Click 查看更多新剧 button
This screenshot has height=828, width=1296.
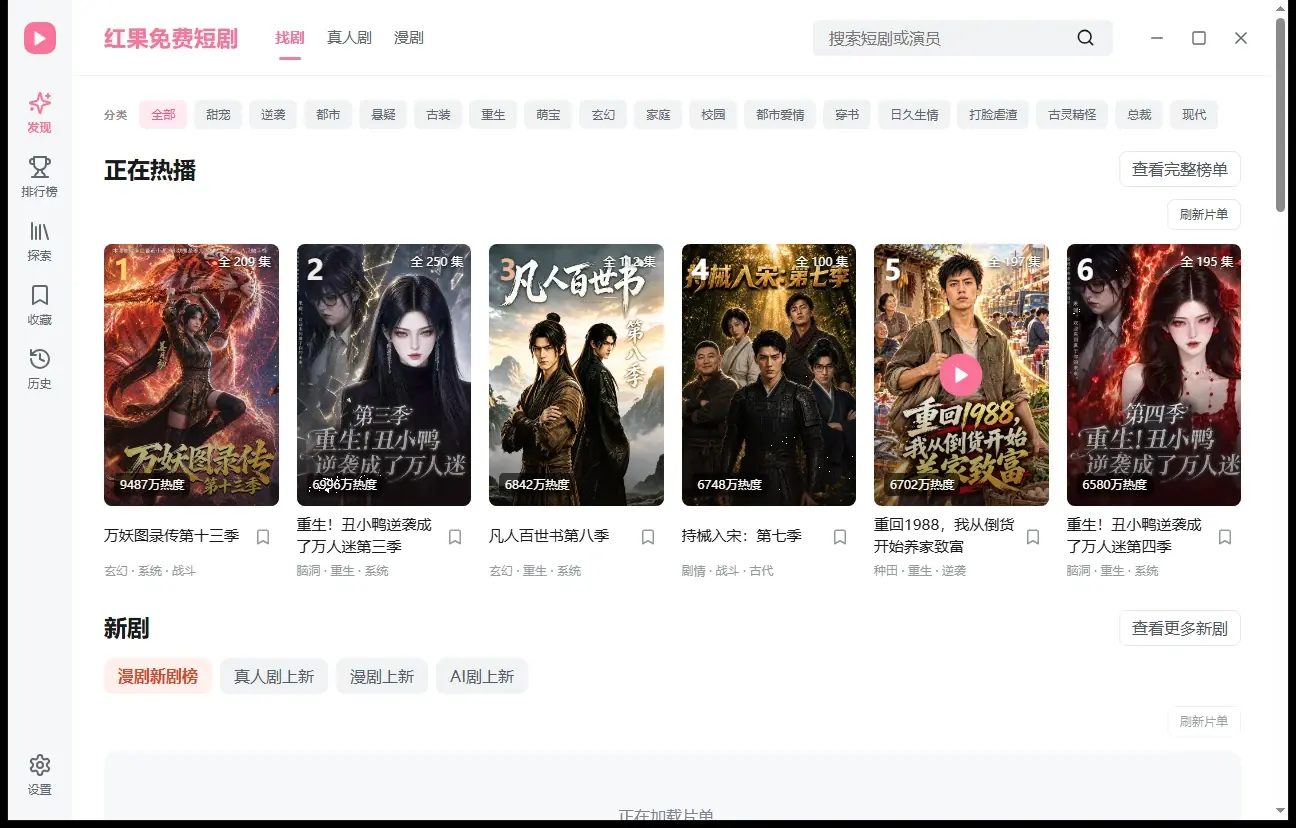pos(1180,629)
